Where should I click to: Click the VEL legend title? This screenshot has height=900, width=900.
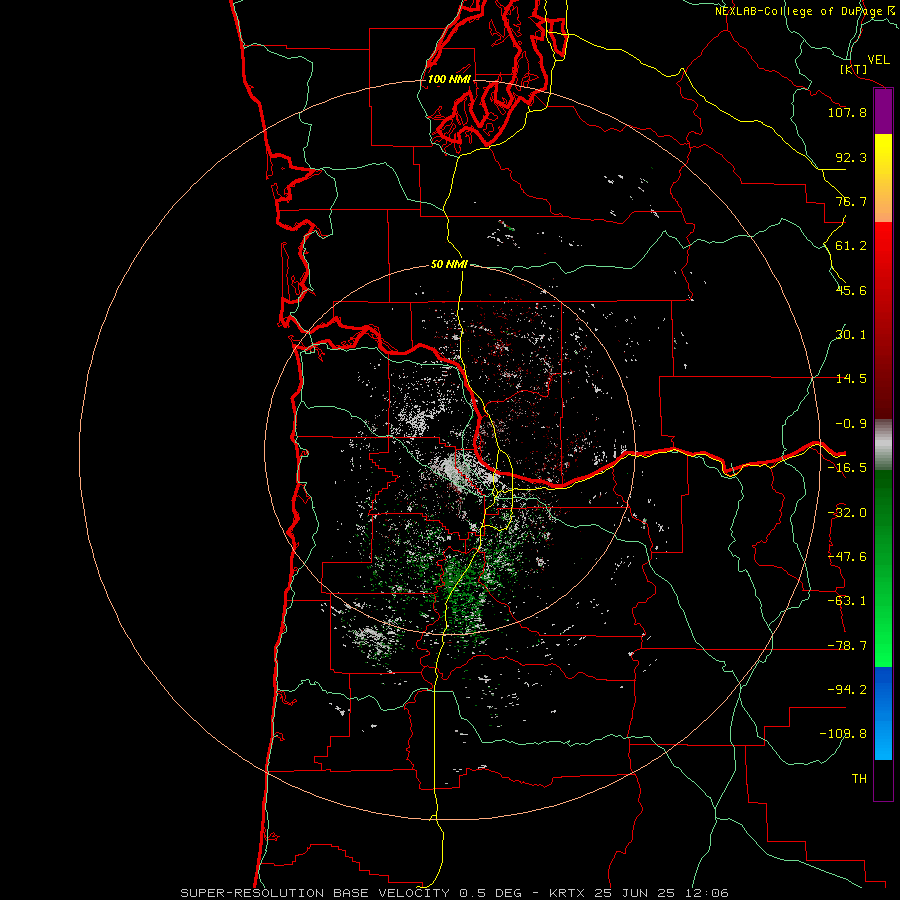(x=878, y=60)
